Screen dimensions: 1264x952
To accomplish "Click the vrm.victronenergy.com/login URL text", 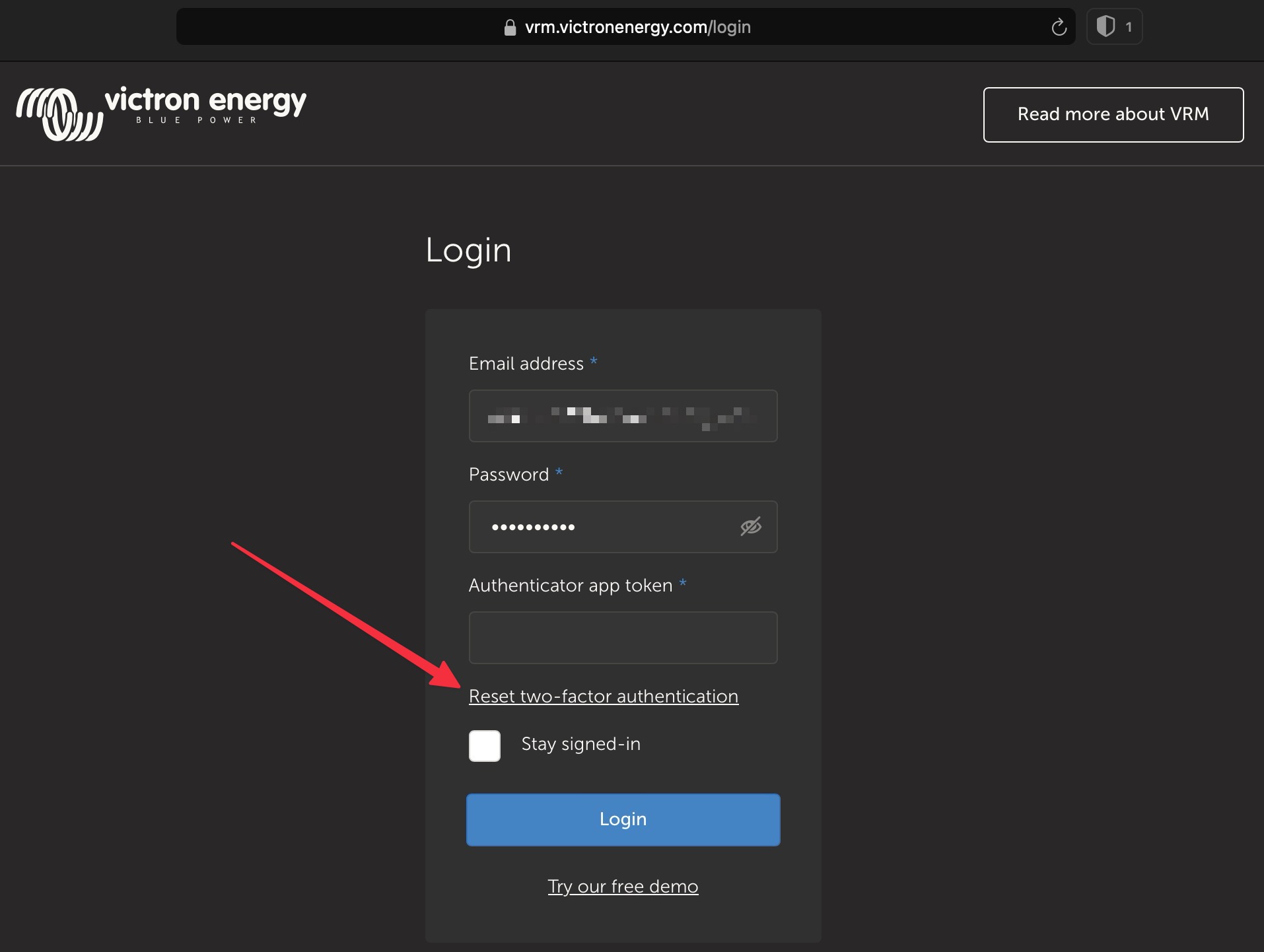I will pyautogui.click(x=637, y=27).
